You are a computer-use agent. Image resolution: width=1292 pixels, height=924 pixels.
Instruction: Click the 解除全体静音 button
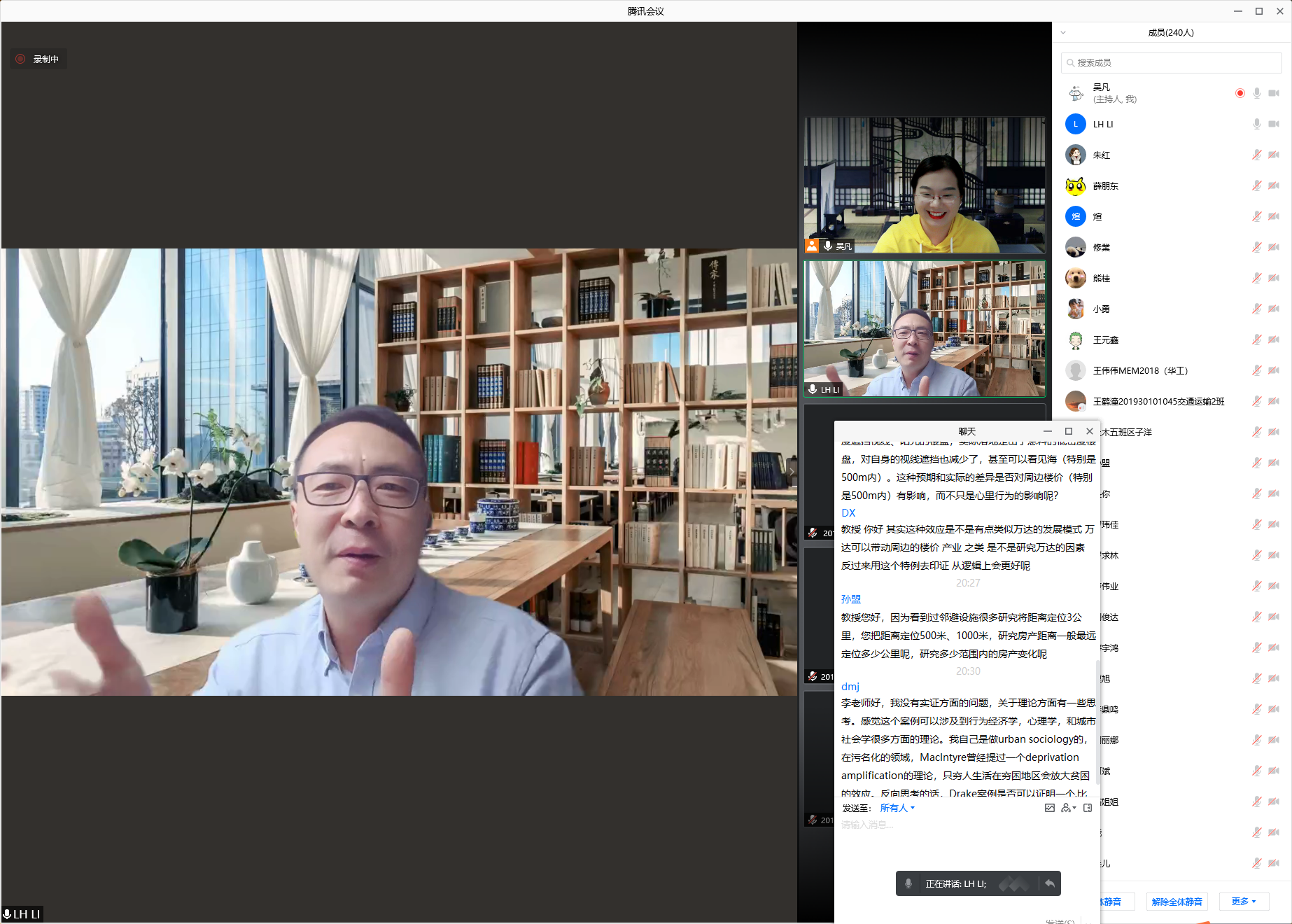(x=1177, y=902)
